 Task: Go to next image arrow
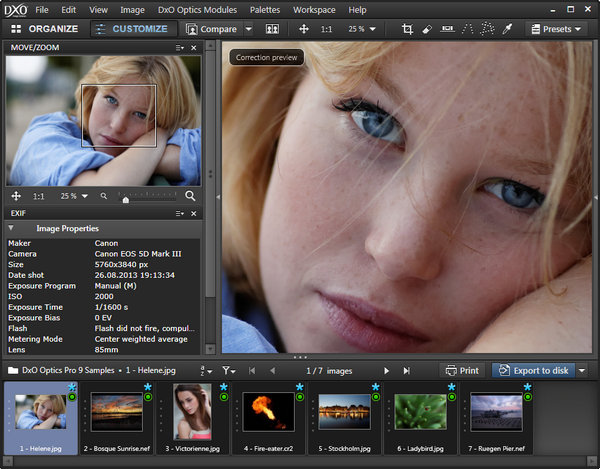tap(386, 370)
